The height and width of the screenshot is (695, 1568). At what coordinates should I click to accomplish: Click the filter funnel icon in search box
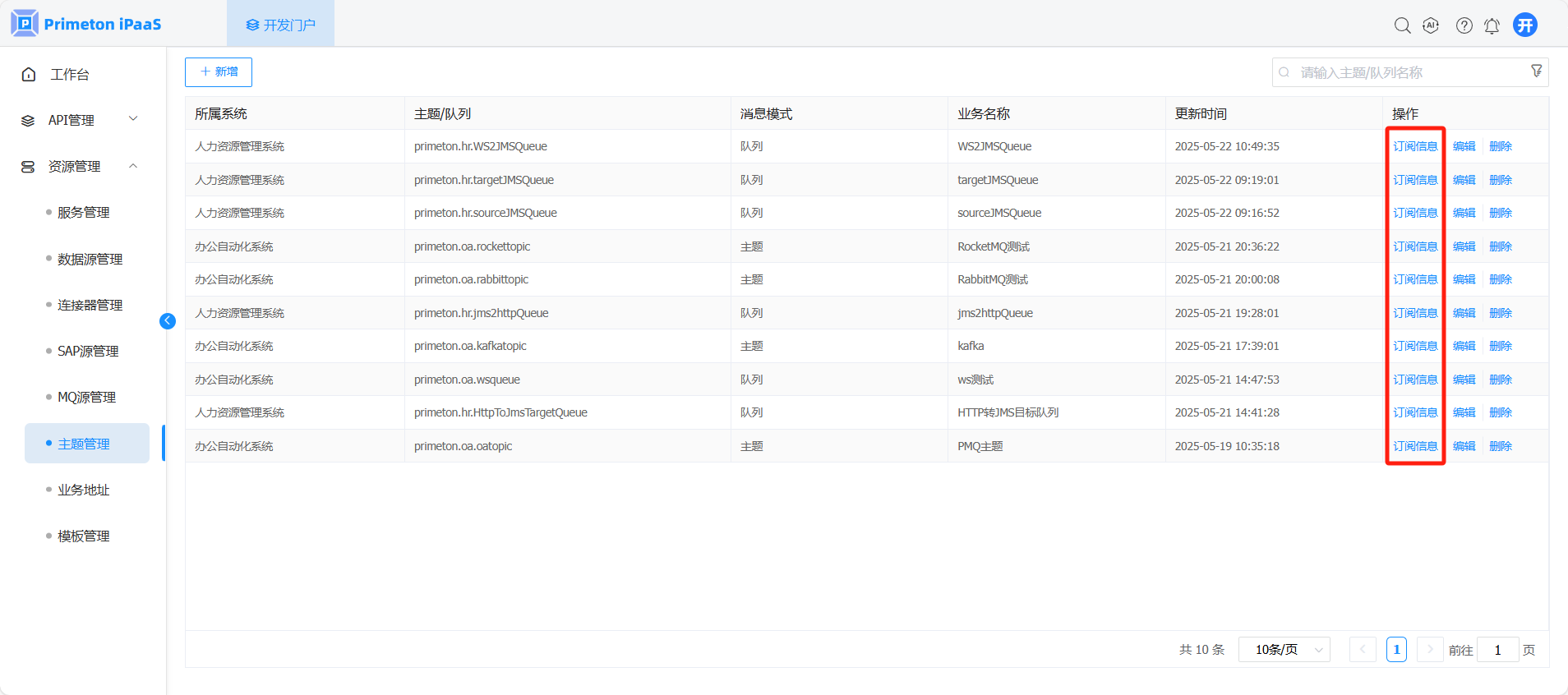tap(1536, 71)
